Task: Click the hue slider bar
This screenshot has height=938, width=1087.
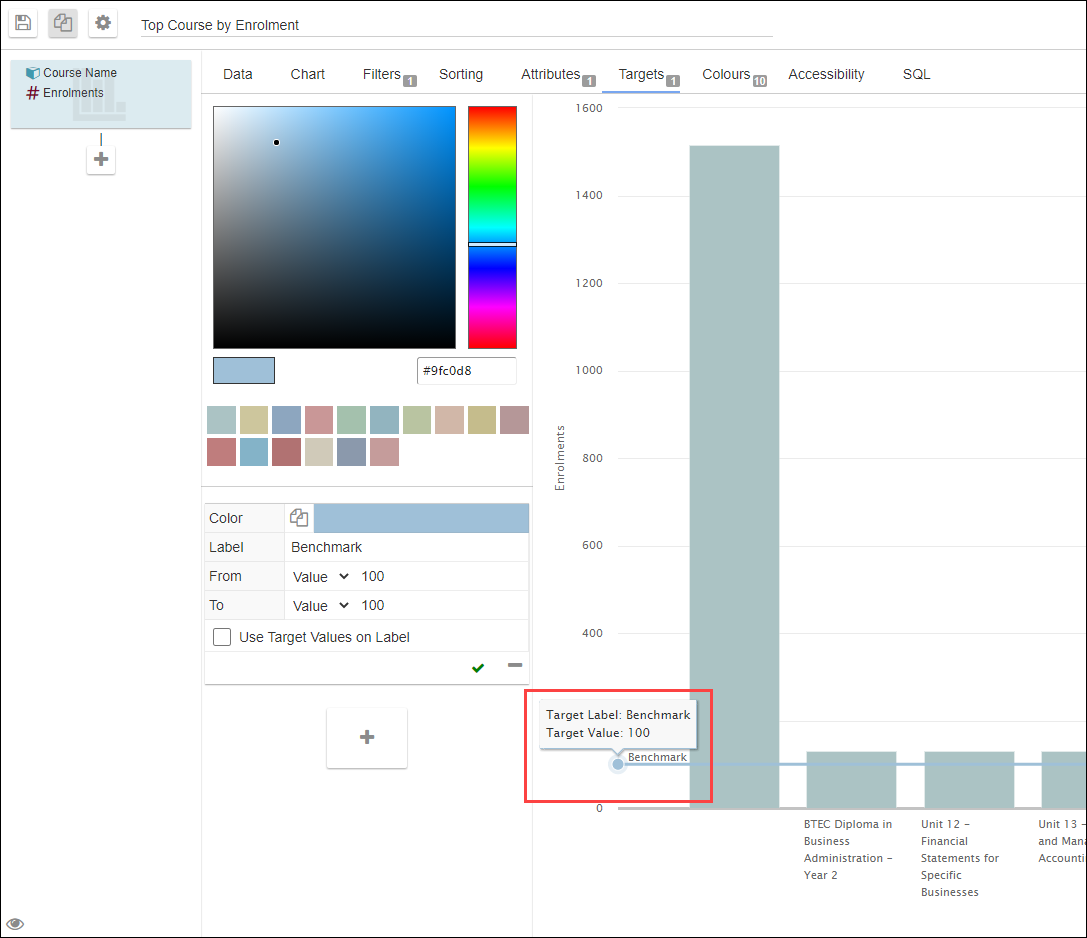Action: [492, 227]
